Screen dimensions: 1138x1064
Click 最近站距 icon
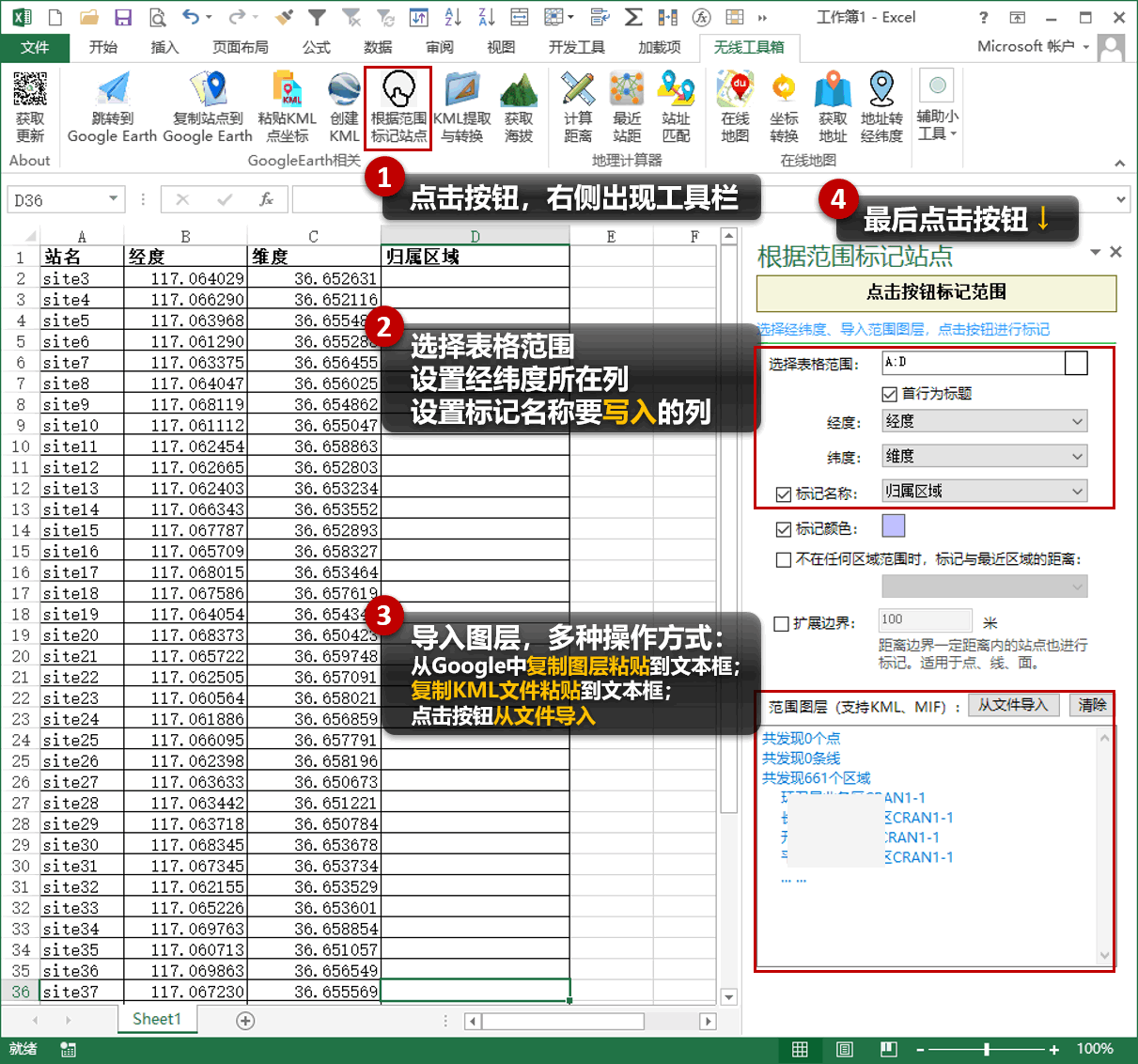click(627, 106)
